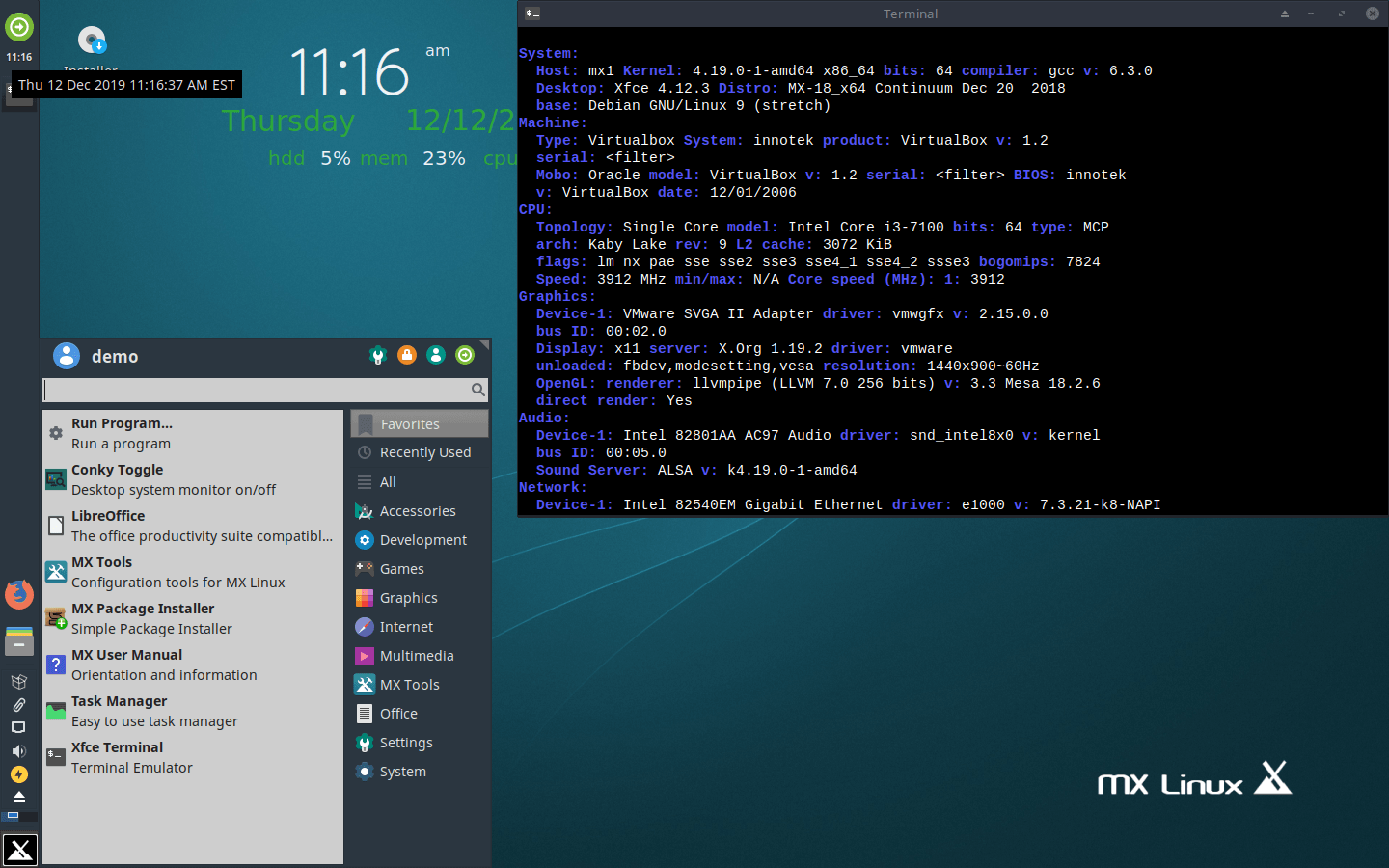This screenshot has width=1389, height=868.
Task: Click 'System:' heading in Terminal output
Action: point(549,54)
